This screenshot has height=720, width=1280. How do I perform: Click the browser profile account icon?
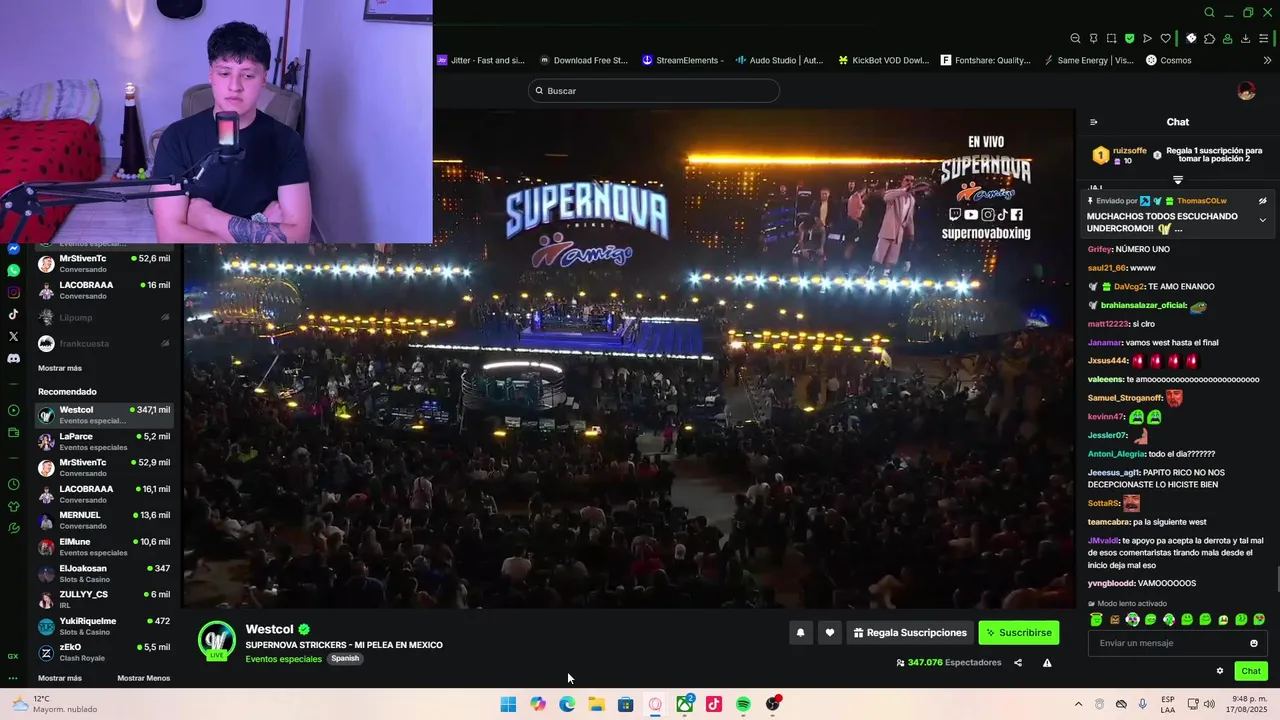point(1227,38)
